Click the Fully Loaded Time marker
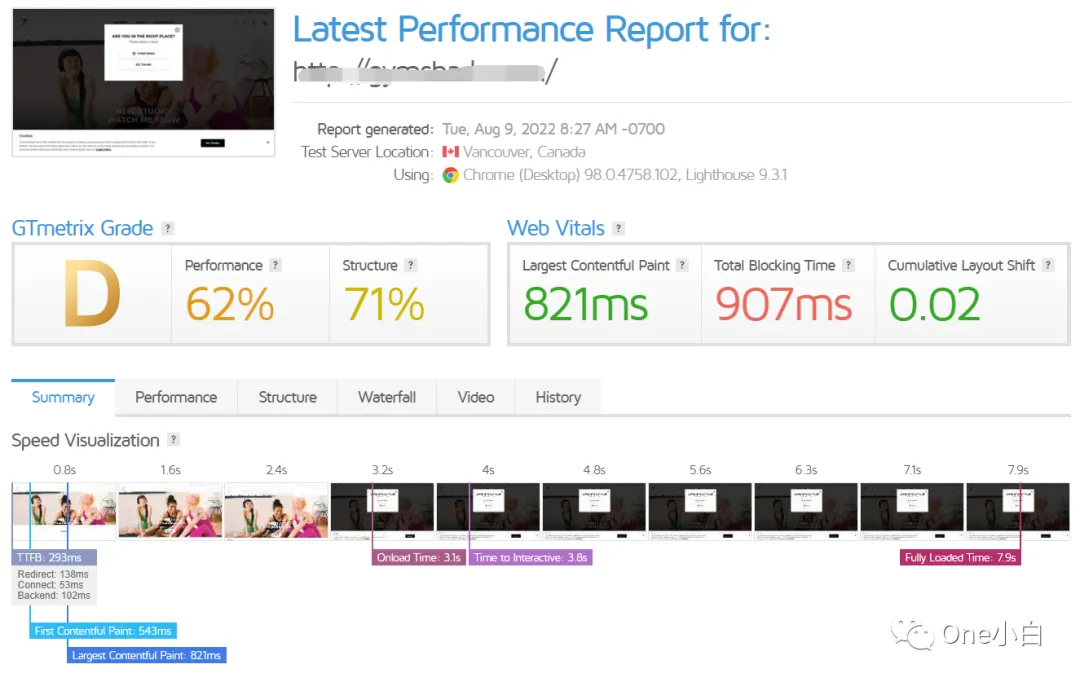The width and height of the screenshot is (1080, 682). (x=960, y=557)
